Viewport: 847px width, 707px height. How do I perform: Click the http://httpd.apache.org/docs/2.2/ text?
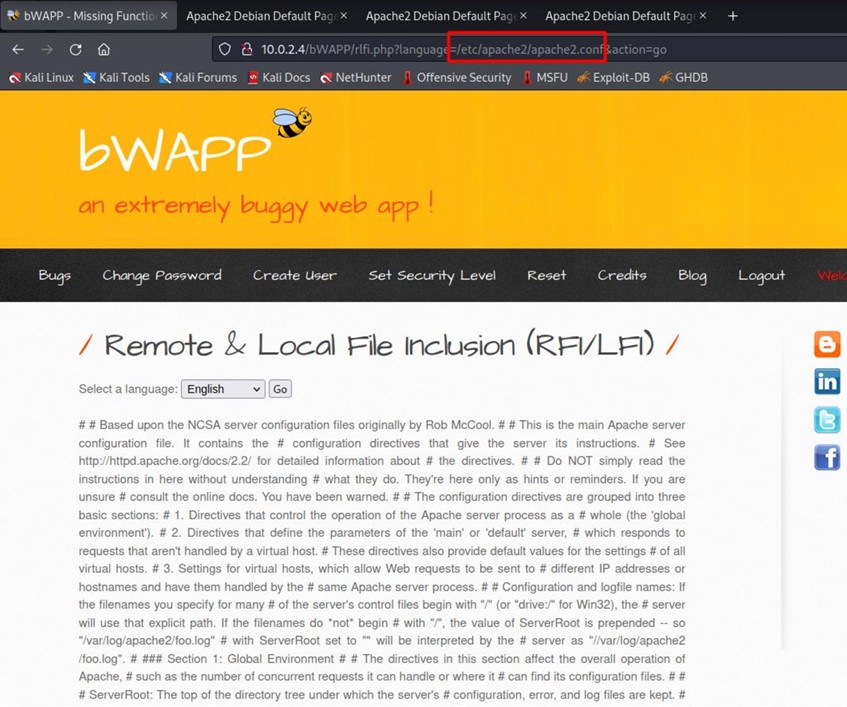(165, 461)
